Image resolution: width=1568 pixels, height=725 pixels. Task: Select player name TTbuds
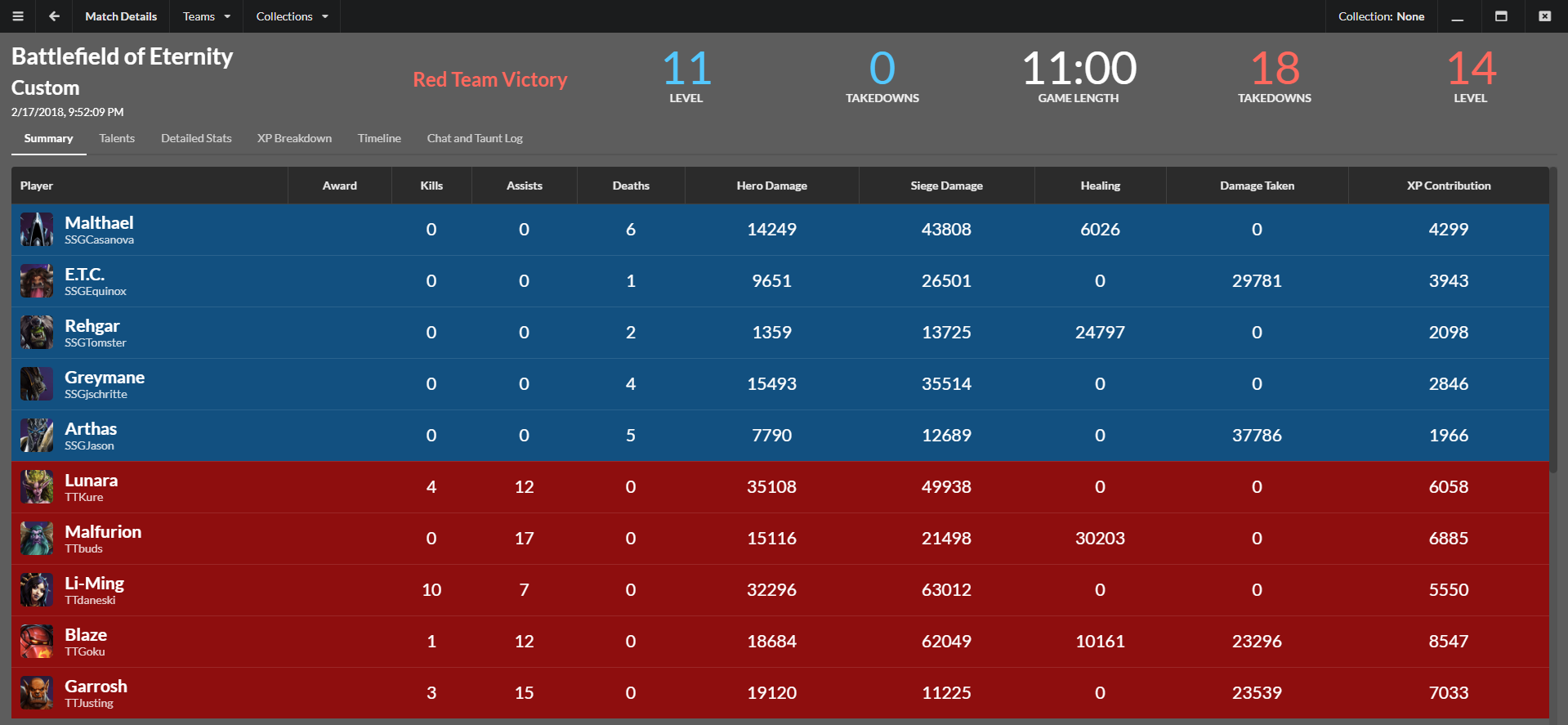tap(84, 549)
